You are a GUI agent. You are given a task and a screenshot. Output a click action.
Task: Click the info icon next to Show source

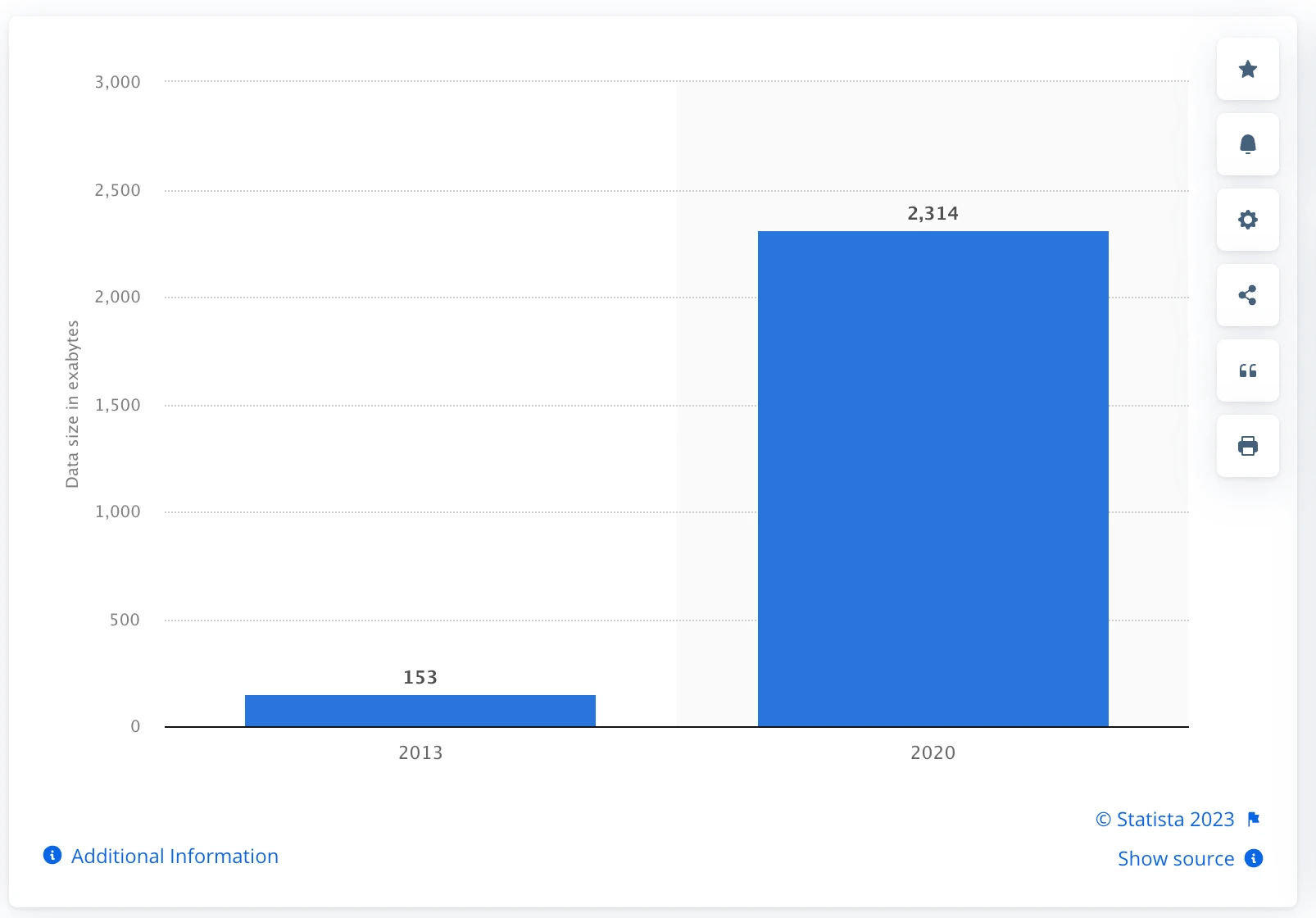1254,858
